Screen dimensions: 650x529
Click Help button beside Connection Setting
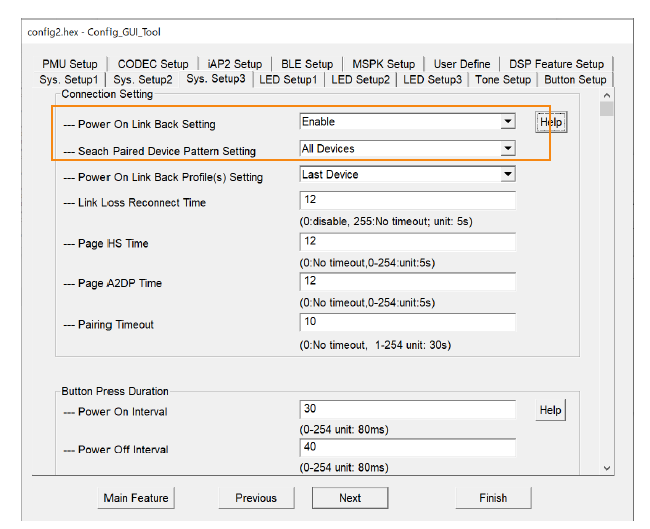(x=551, y=122)
